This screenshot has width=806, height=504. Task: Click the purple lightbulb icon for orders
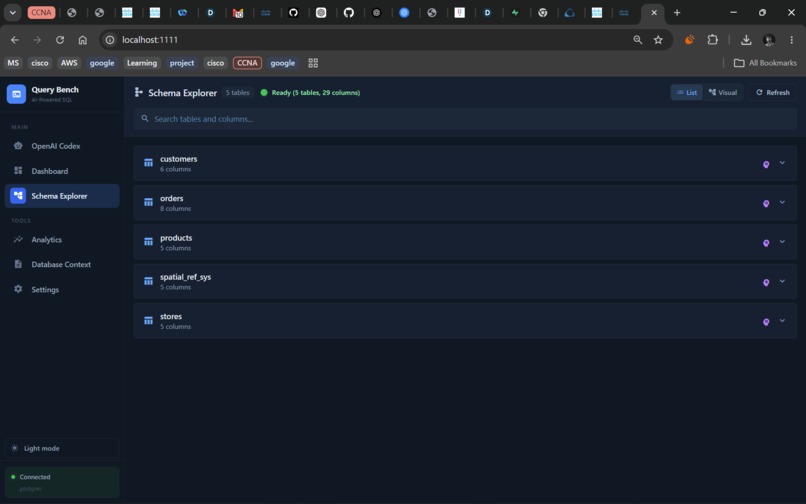tap(766, 204)
